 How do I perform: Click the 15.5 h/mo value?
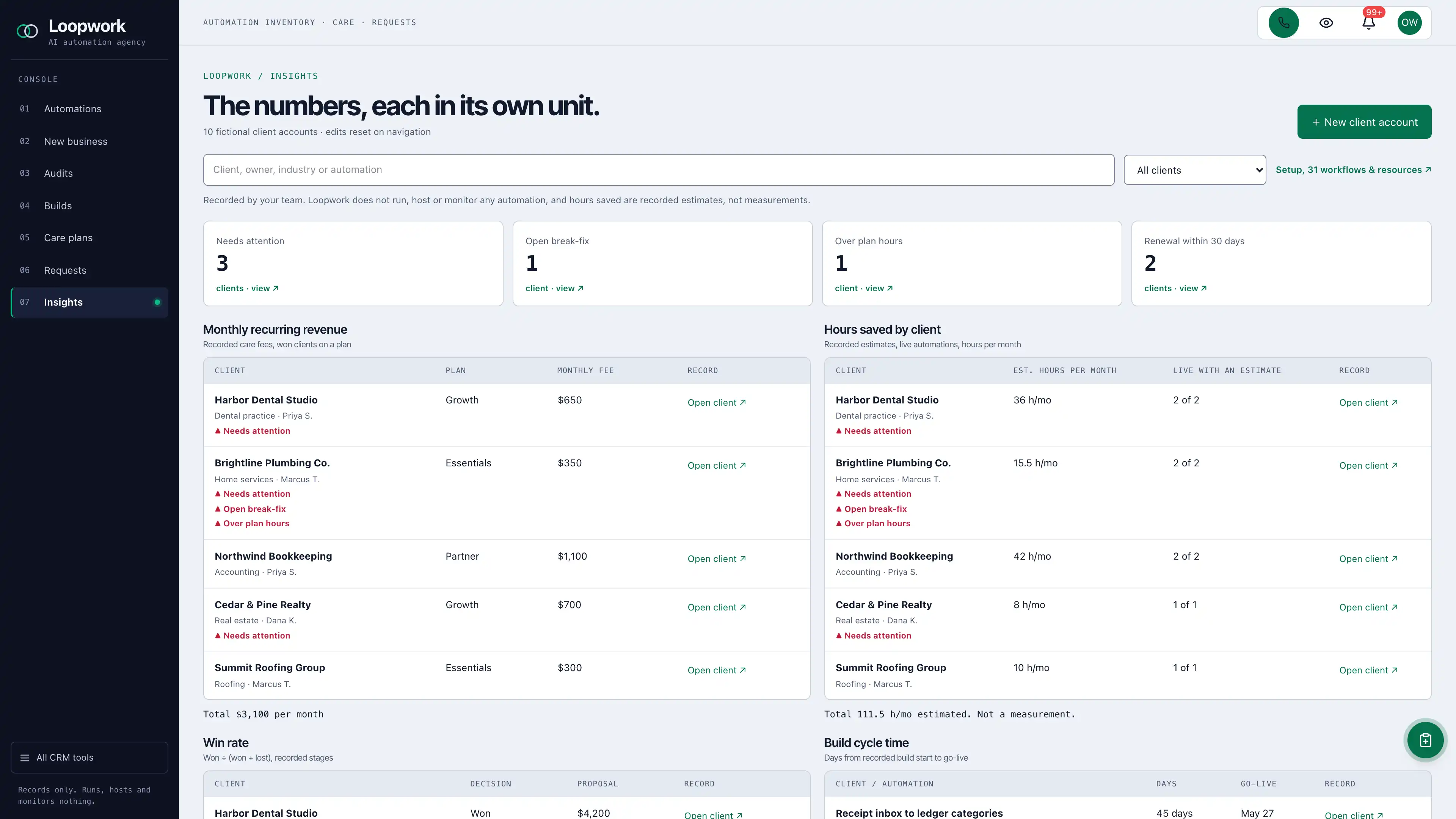(1035, 463)
